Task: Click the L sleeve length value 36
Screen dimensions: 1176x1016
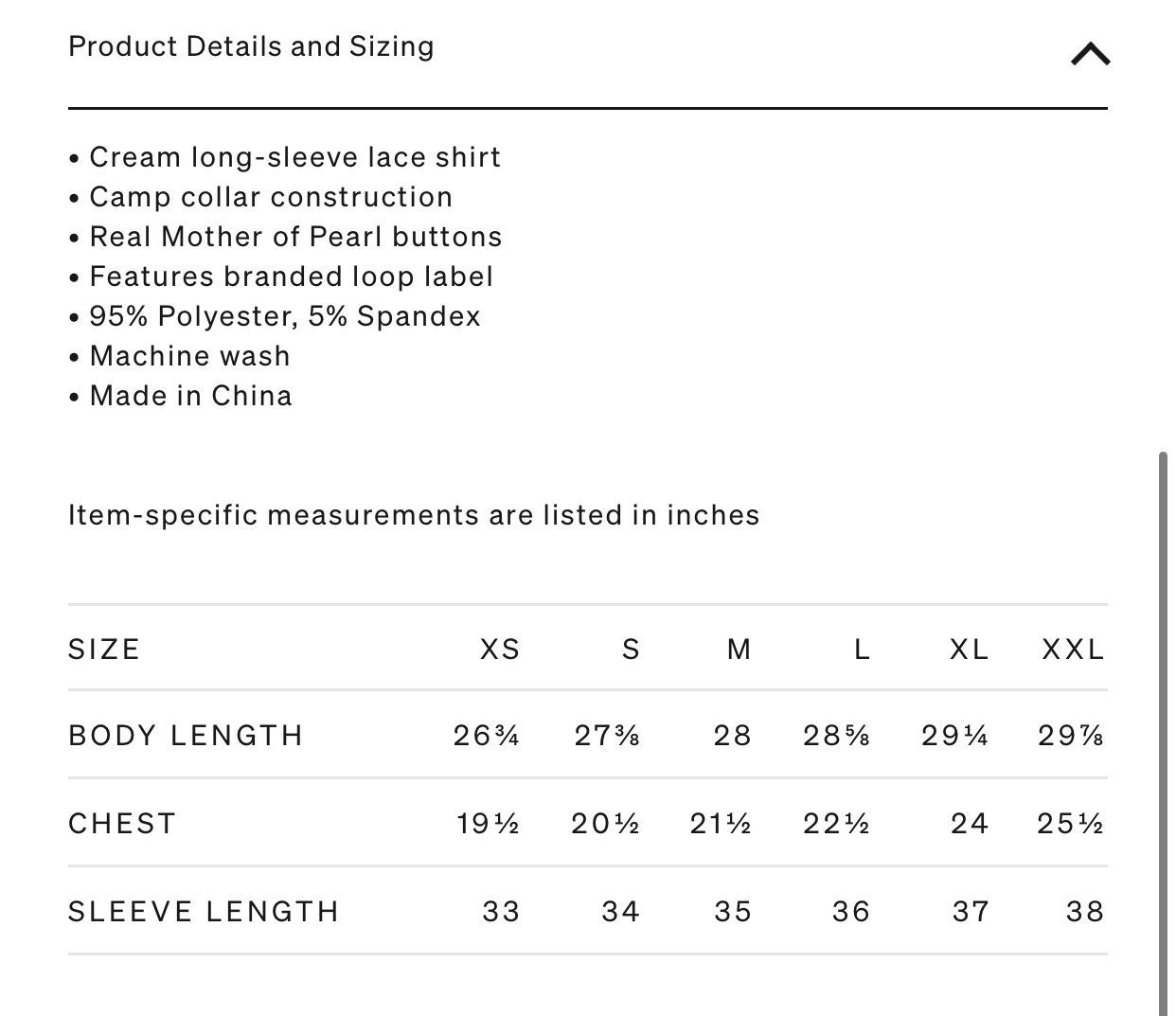Action: click(850, 912)
